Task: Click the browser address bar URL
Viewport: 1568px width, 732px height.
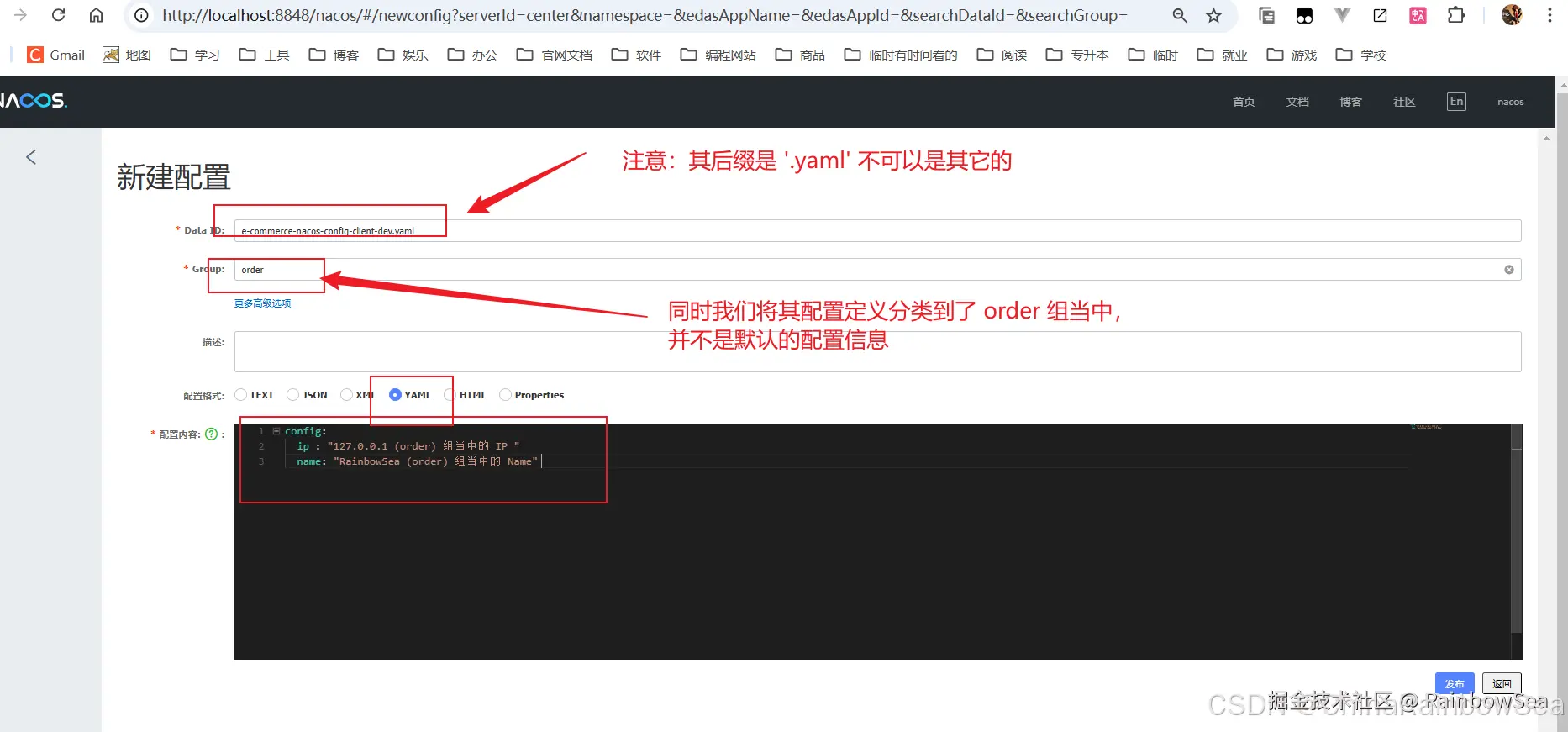Action: point(645,15)
